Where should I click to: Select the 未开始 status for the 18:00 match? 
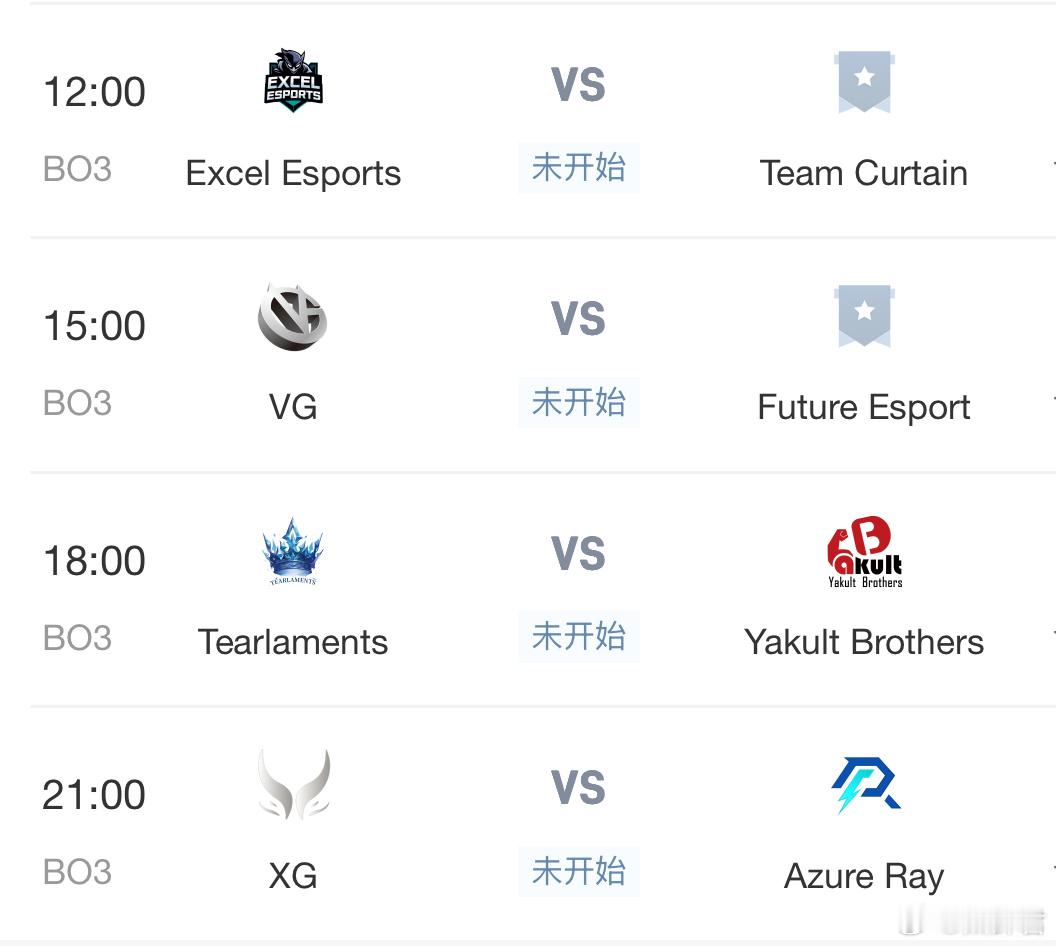[579, 636]
